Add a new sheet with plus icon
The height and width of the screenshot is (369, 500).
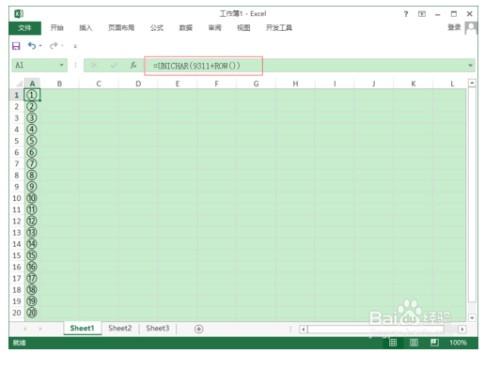[x=199, y=329]
